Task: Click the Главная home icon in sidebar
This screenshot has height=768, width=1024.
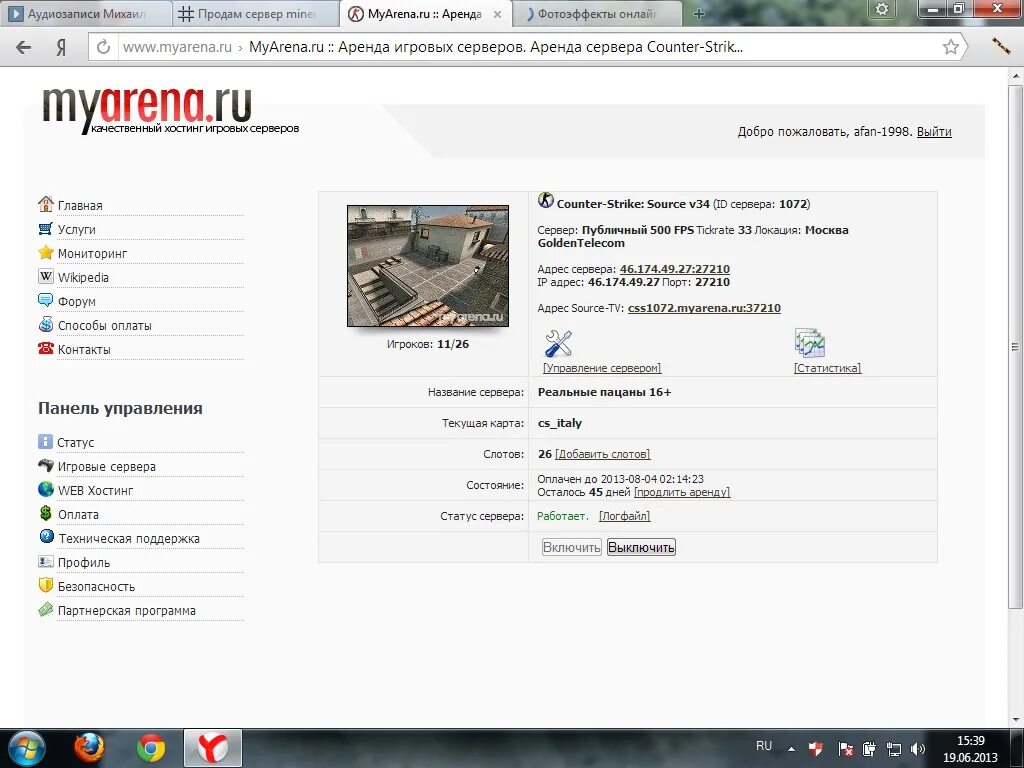Action: [46, 204]
